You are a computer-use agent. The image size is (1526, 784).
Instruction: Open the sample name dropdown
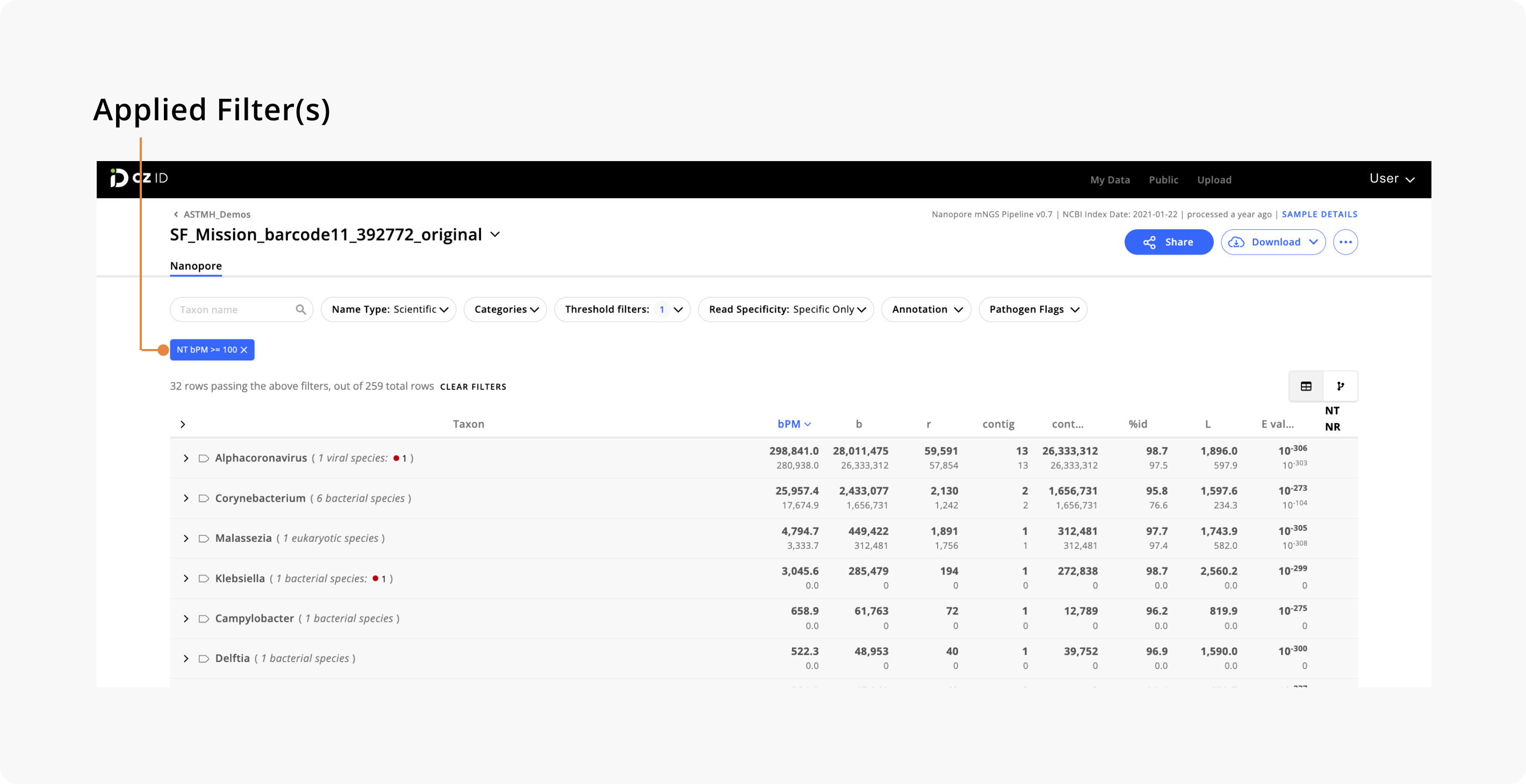(x=495, y=235)
